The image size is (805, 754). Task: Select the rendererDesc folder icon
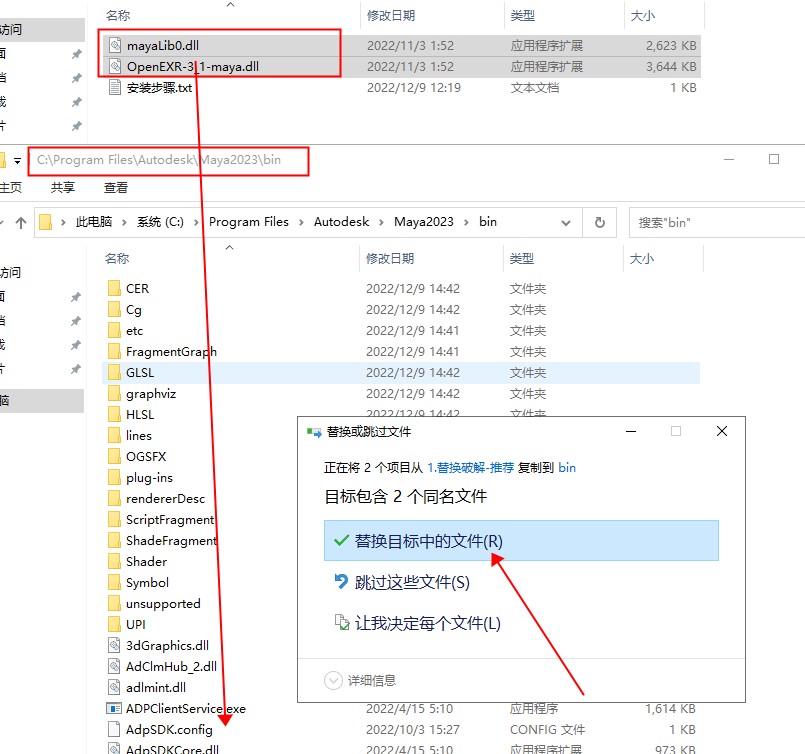pyautogui.click(x=114, y=499)
